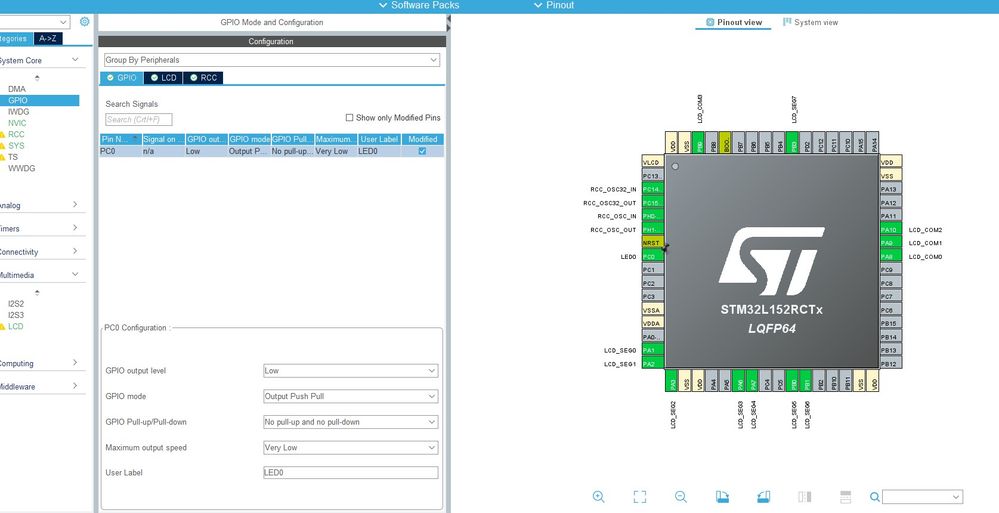
Task: Open the GPIO Pull-up/Pull-down dropdown
Action: point(350,422)
